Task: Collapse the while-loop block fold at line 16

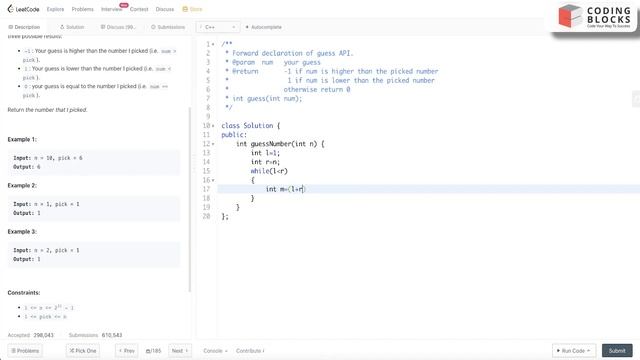Action: coord(213,180)
